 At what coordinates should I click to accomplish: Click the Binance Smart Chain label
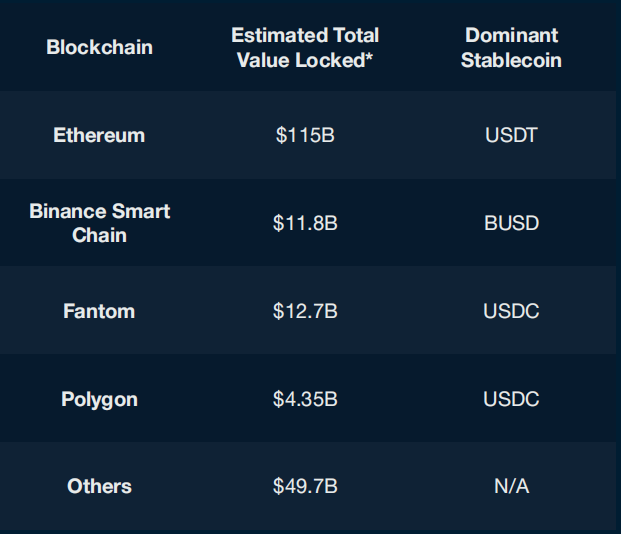pyautogui.click(x=99, y=223)
